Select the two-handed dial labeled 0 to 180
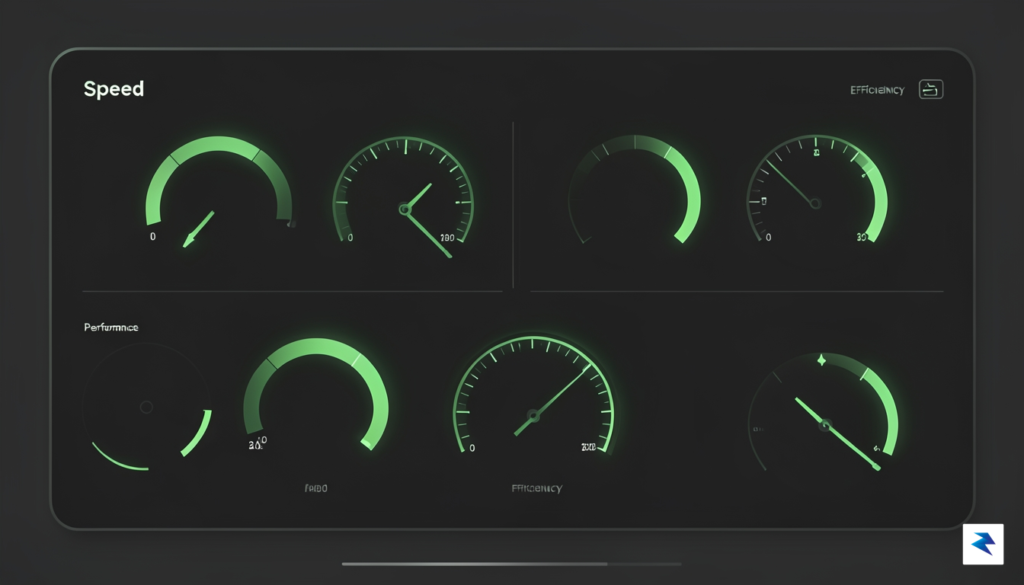 404,196
